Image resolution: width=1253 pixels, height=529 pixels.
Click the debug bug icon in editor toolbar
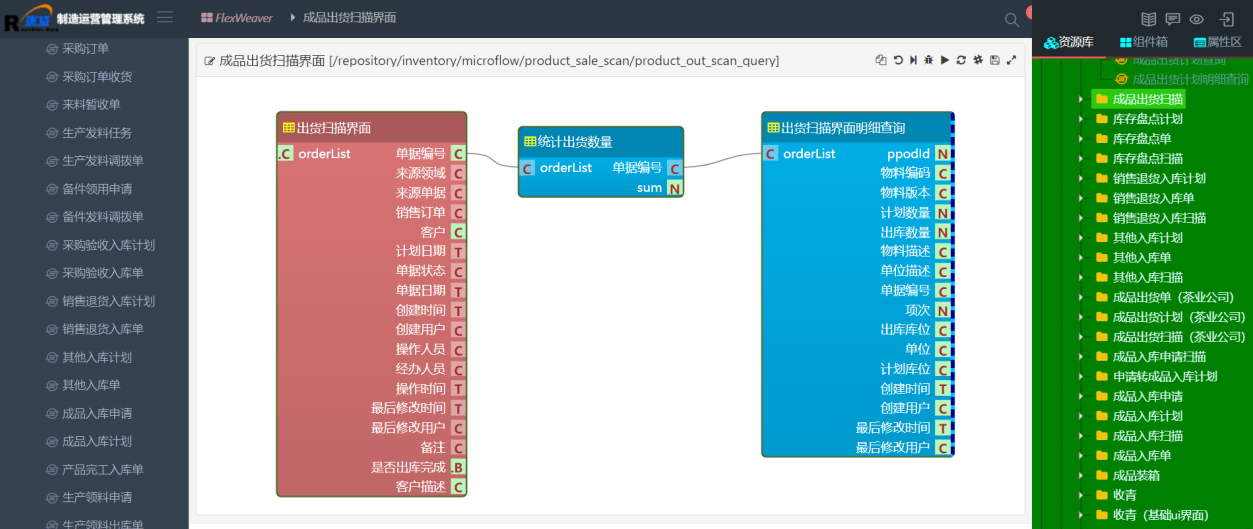point(929,61)
